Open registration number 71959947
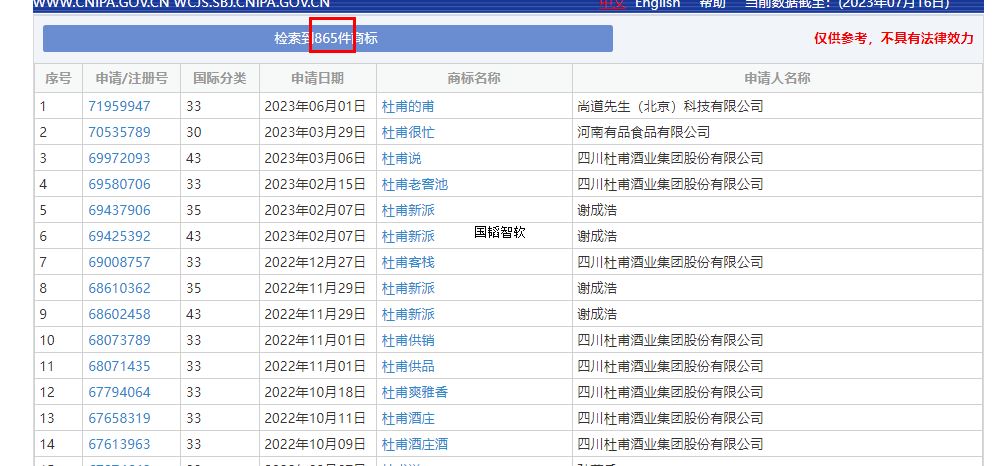Image resolution: width=1002 pixels, height=466 pixels. 119,106
